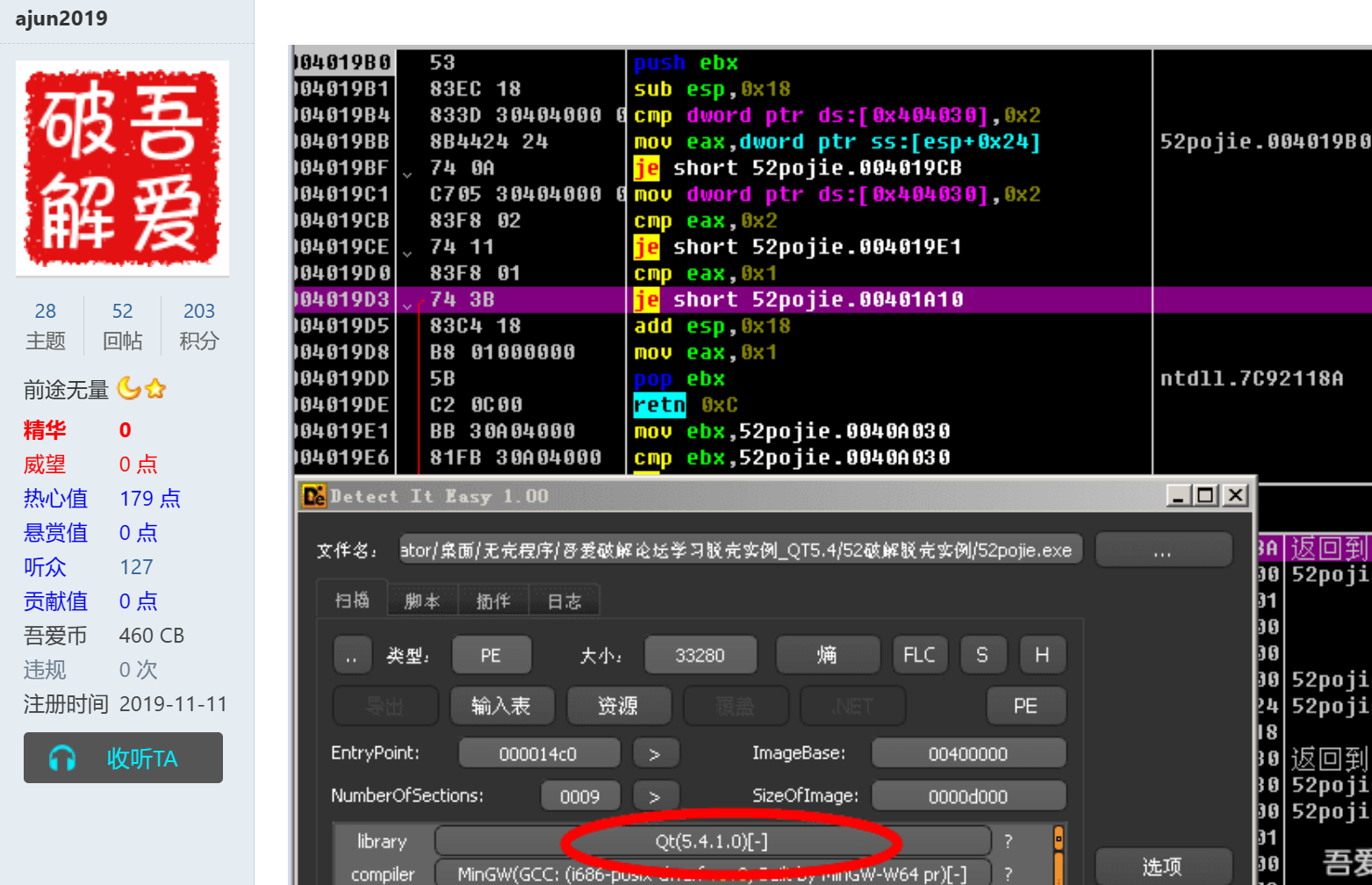
Task: Expand the NumberOfSections arrow button
Action: [x=654, y=796]
